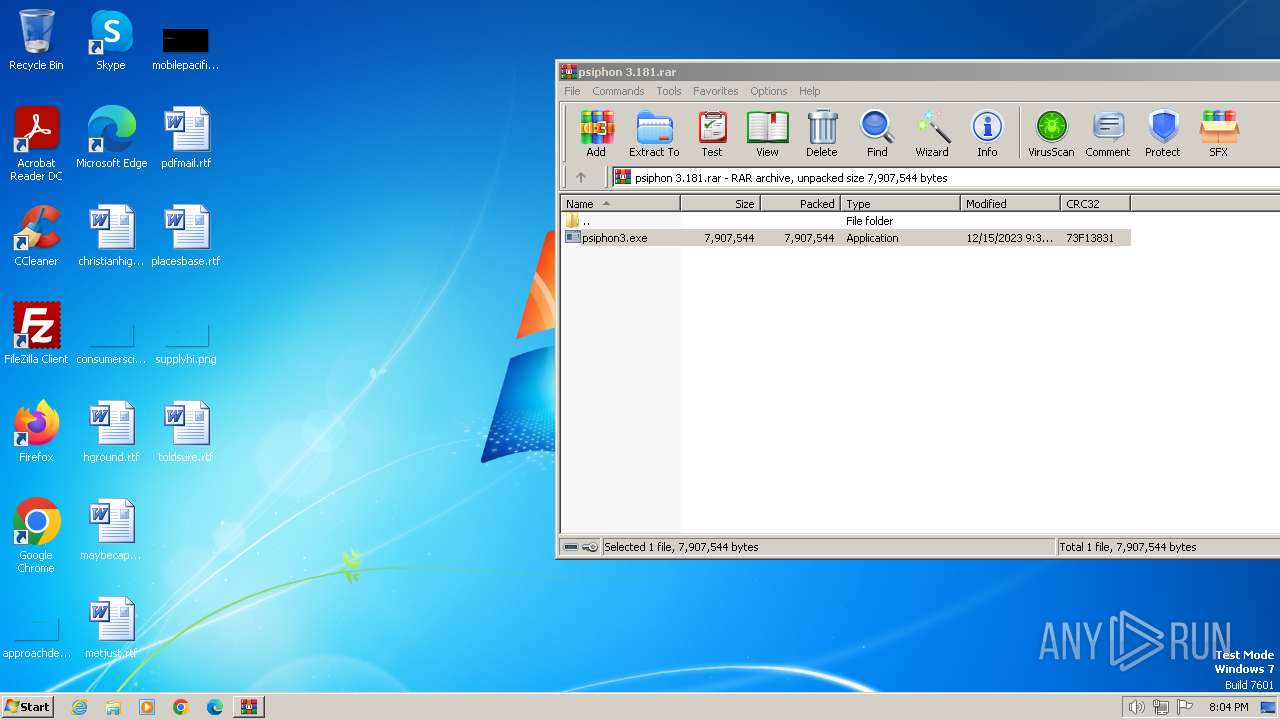Click the Delete trash icon
Screen dimensions: 1280x720
click(822, 134)
